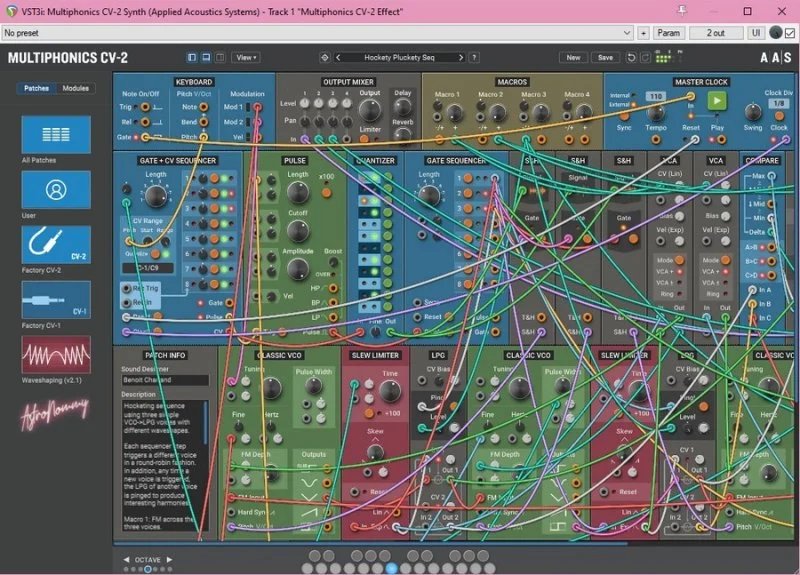Click the Keyboard Bend output jack

click(x=204, y=122)
